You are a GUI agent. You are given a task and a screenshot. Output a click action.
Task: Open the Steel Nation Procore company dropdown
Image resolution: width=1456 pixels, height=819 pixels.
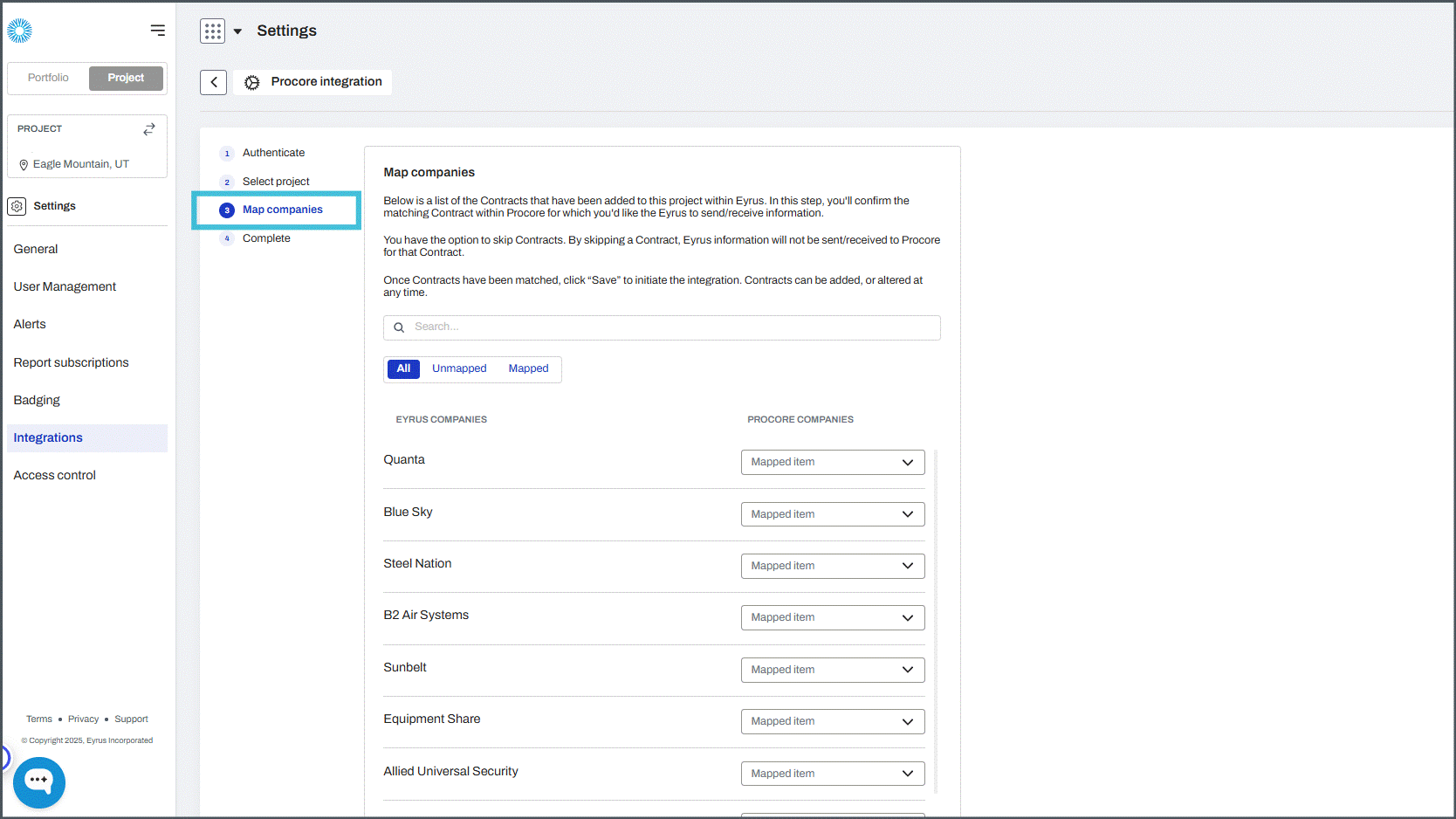pos(833,566)
